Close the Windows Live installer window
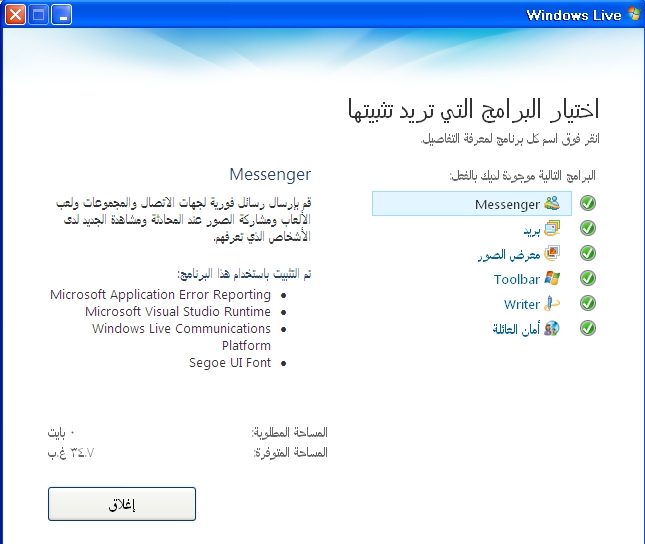The width and height of the screenshot is (645, 544). 15,15
